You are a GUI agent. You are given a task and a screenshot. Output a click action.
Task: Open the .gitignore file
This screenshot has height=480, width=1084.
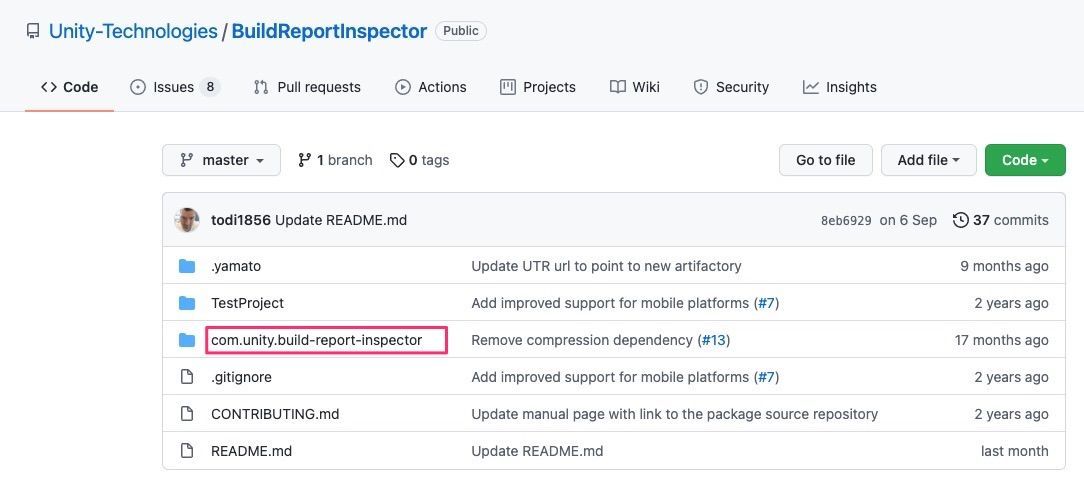click(241, 378)
